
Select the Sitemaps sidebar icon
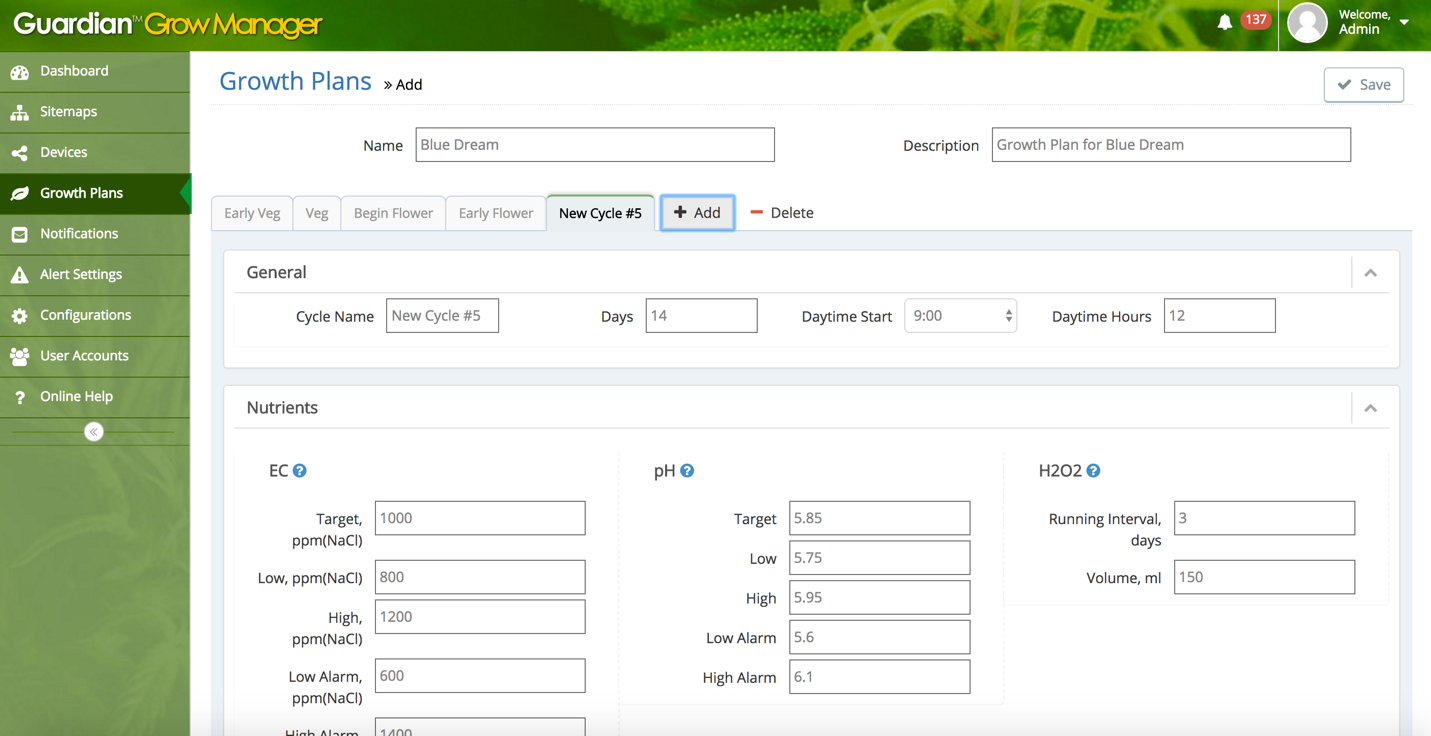click(22, 112)
